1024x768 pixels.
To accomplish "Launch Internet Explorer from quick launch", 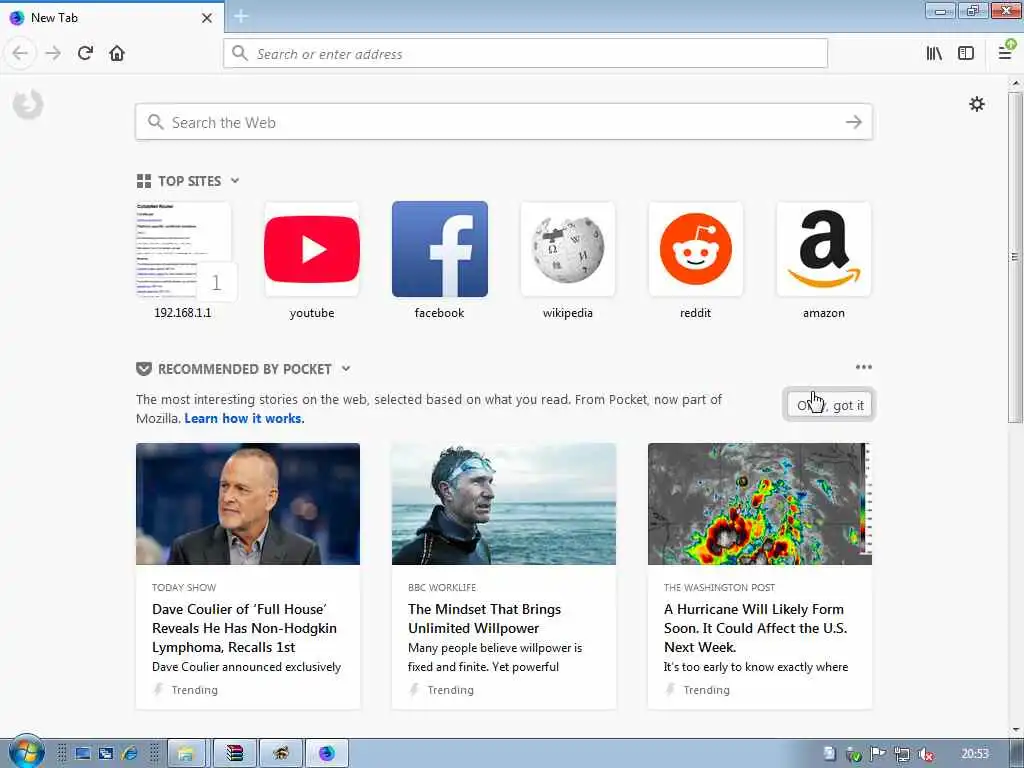I will coord(129,754).
